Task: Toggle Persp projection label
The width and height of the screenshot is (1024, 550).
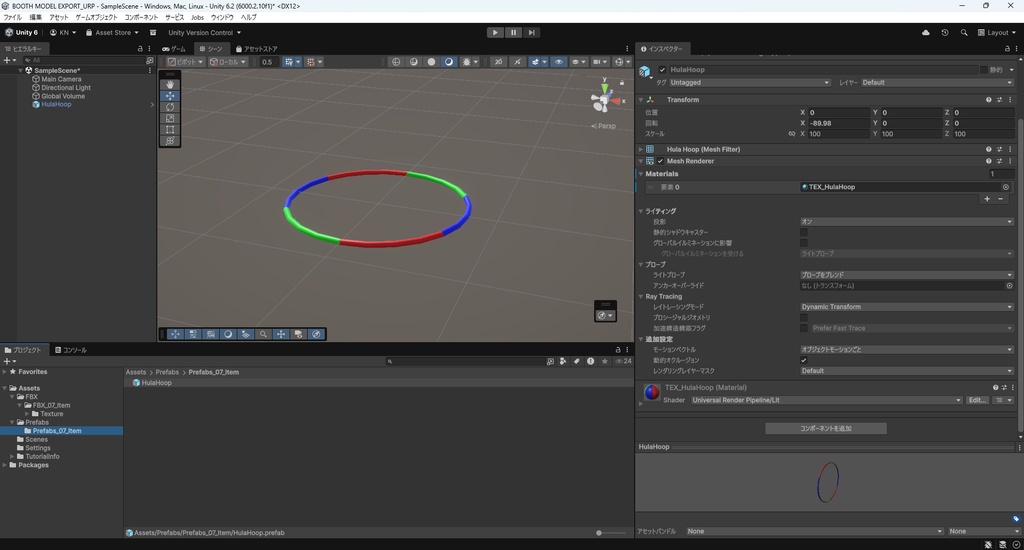Action: pos(603,126)
